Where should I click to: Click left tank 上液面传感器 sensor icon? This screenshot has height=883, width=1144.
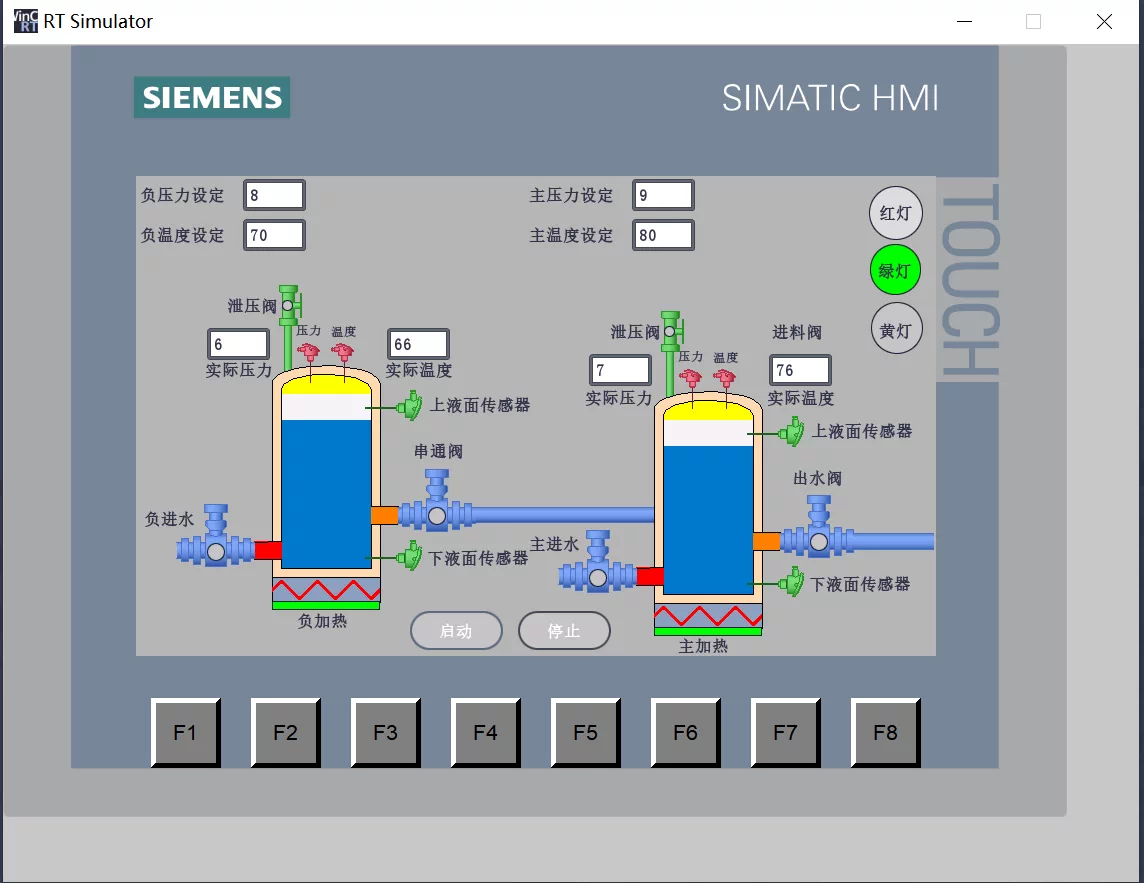pos(410,406)
